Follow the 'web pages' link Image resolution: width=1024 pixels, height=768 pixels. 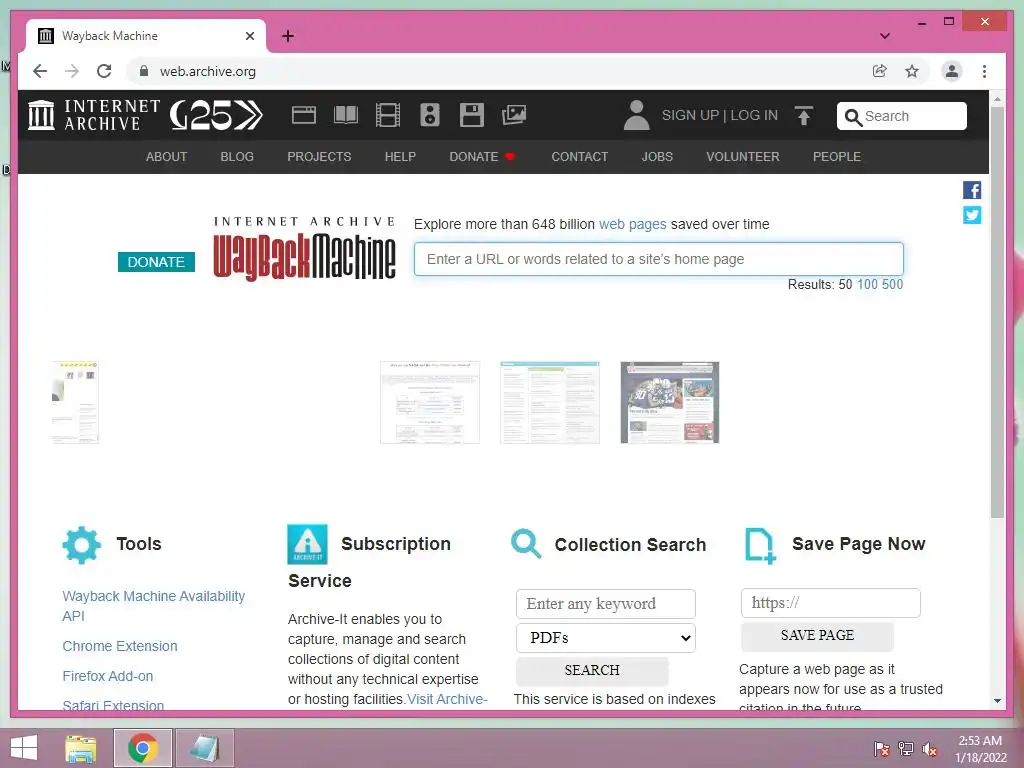tap(632, 224)
